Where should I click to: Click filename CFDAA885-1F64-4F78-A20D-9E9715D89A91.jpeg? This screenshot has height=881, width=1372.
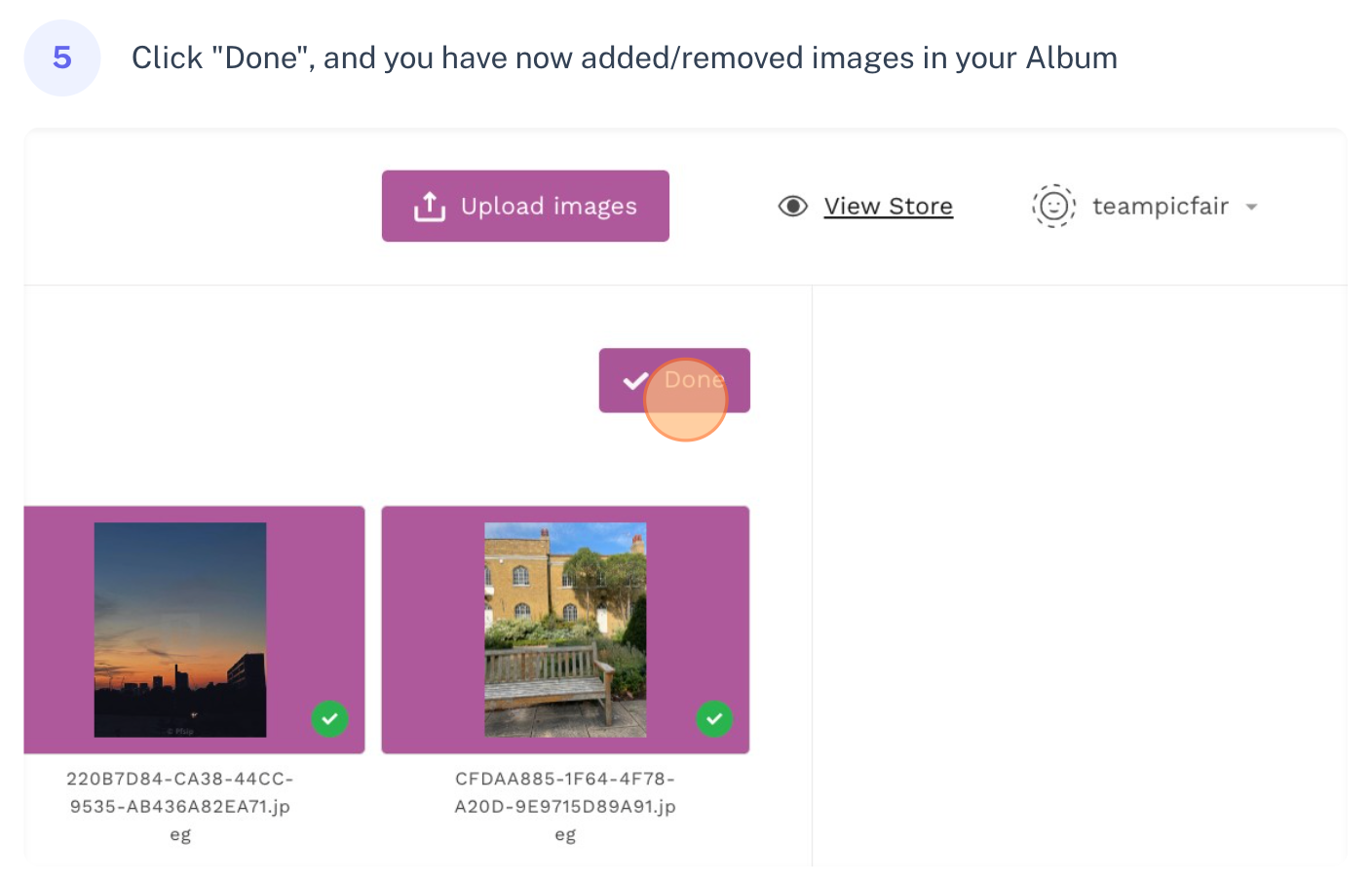565,807
